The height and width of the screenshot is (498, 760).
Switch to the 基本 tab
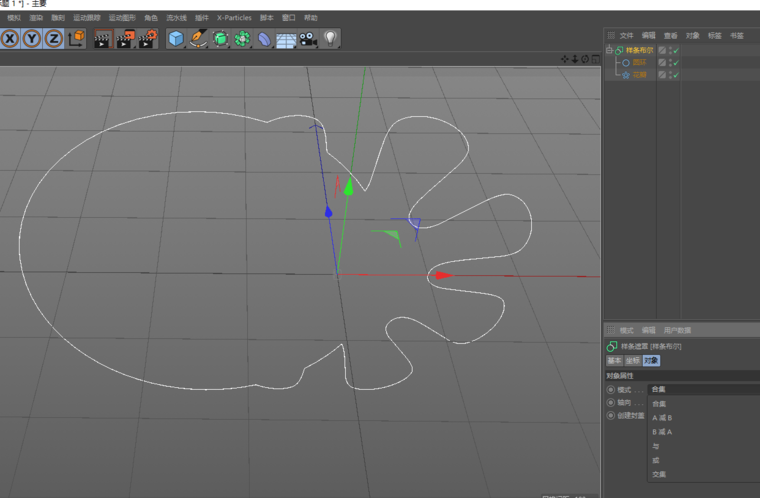click(x=615, y=360)
